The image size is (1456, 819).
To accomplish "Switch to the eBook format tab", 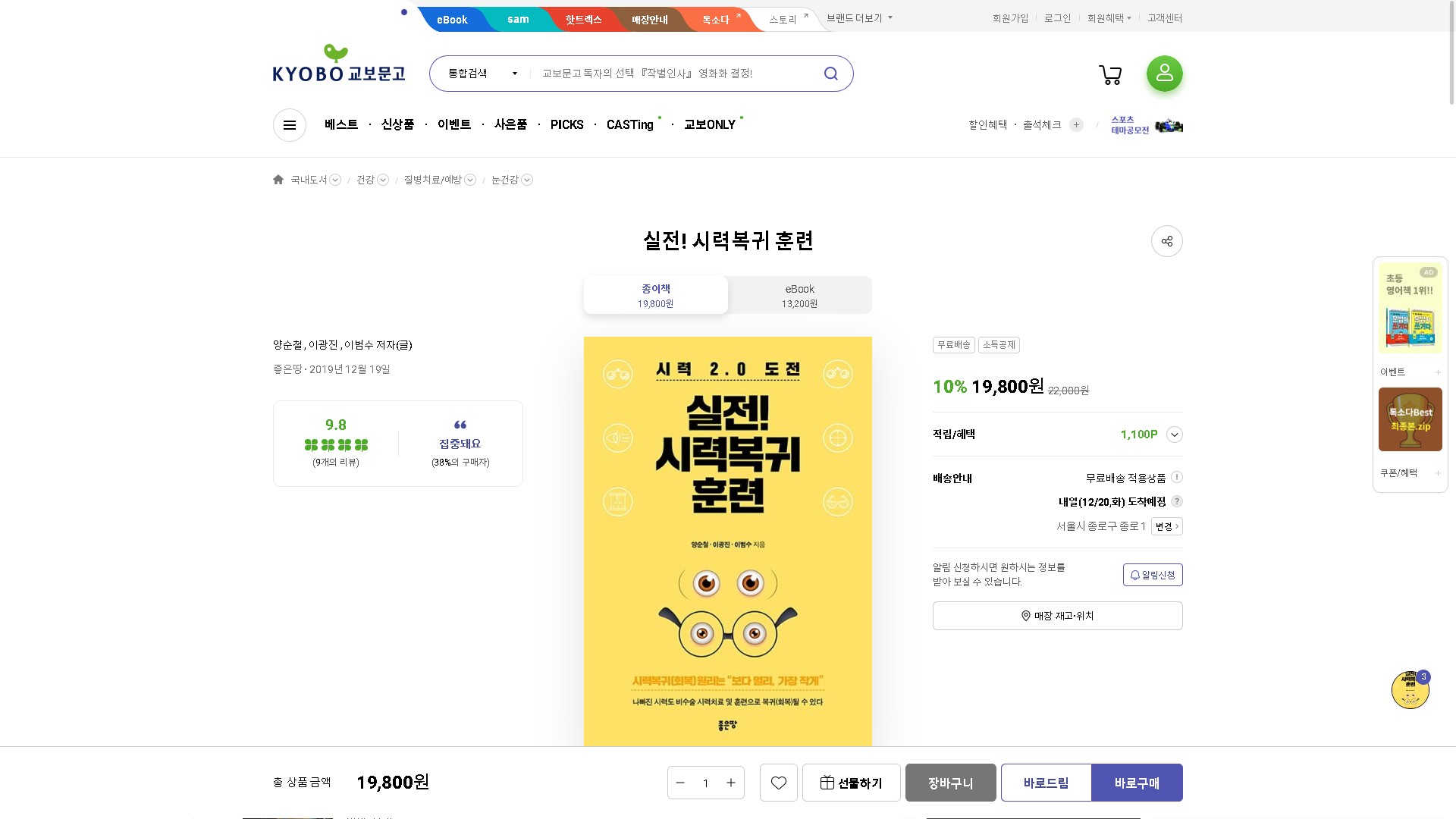I will pyautogui.click(x=799, y=295).
